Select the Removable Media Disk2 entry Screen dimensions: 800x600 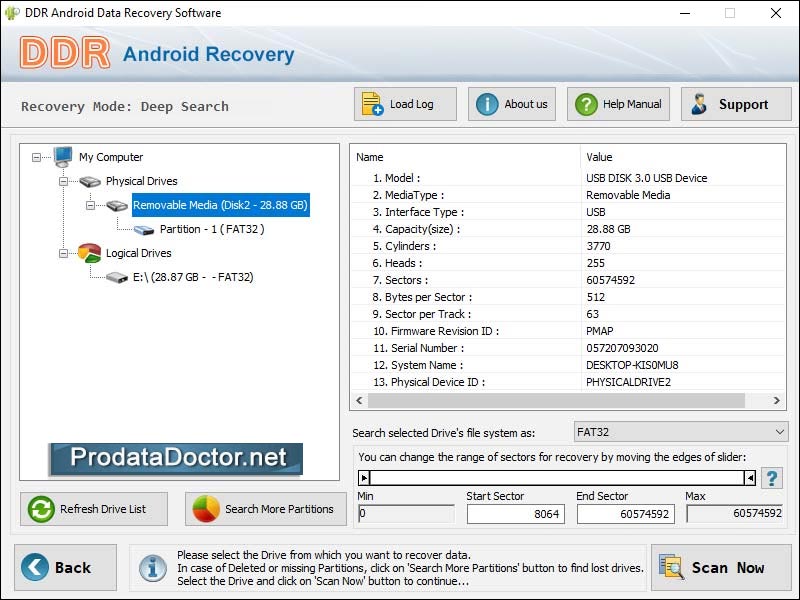tap(218, 205)
